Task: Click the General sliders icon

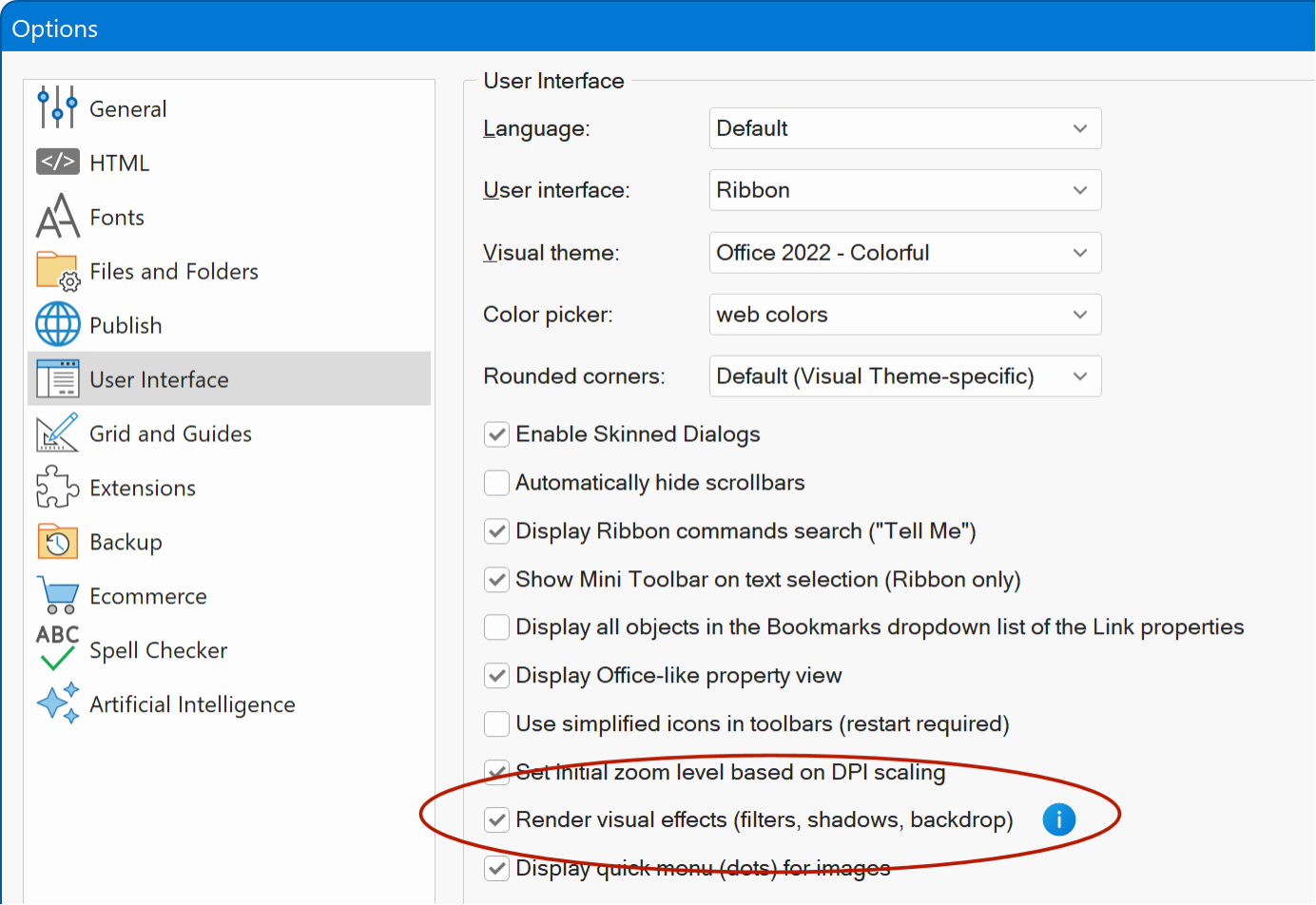Action: (x=57, y=107)
